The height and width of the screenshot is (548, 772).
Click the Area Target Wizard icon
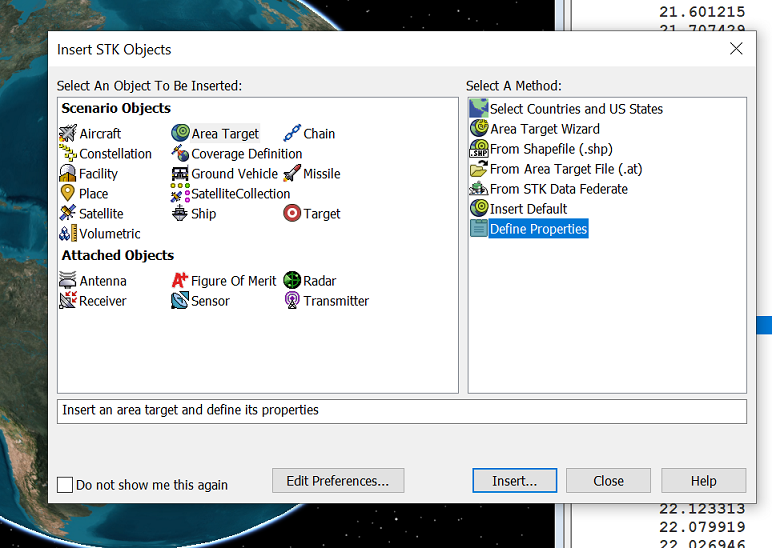point(479,128)
